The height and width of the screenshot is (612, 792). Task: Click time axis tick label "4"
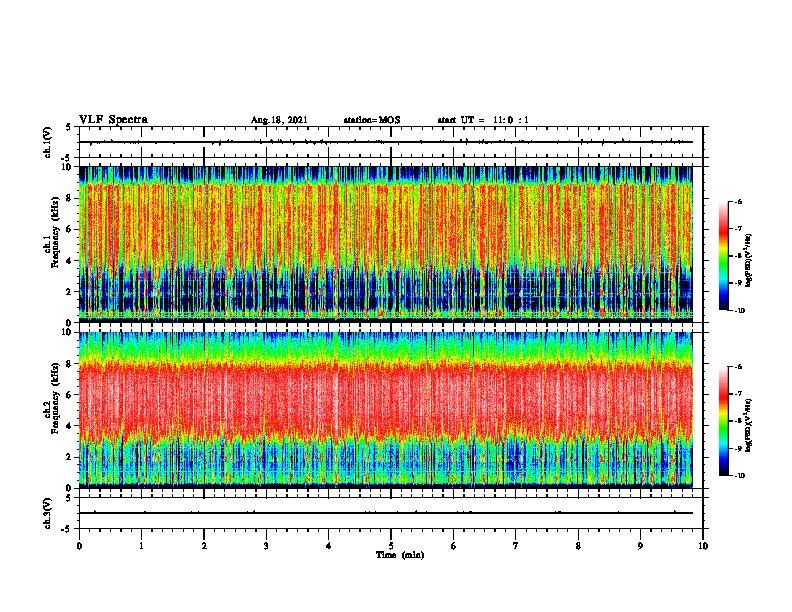(328, 546)
